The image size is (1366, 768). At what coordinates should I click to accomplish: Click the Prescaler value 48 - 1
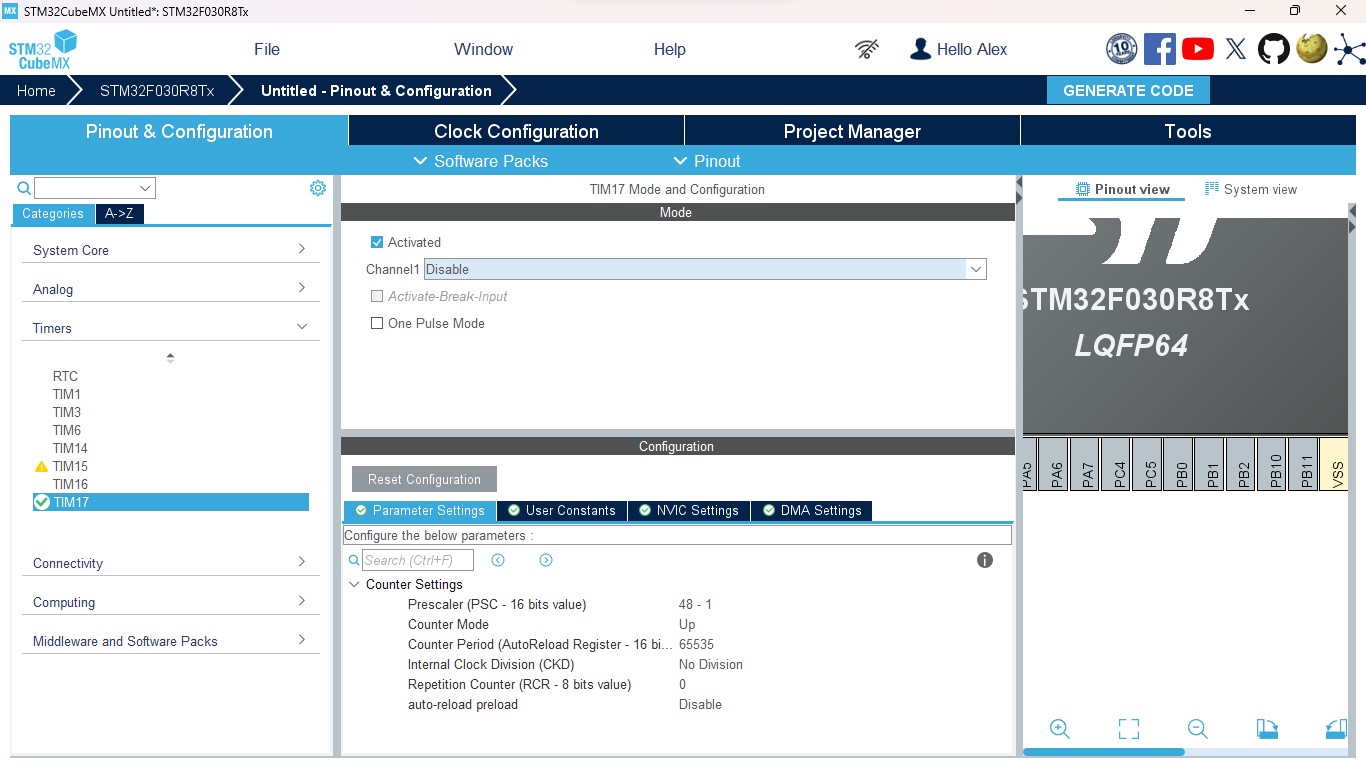[x=695, y=604]
